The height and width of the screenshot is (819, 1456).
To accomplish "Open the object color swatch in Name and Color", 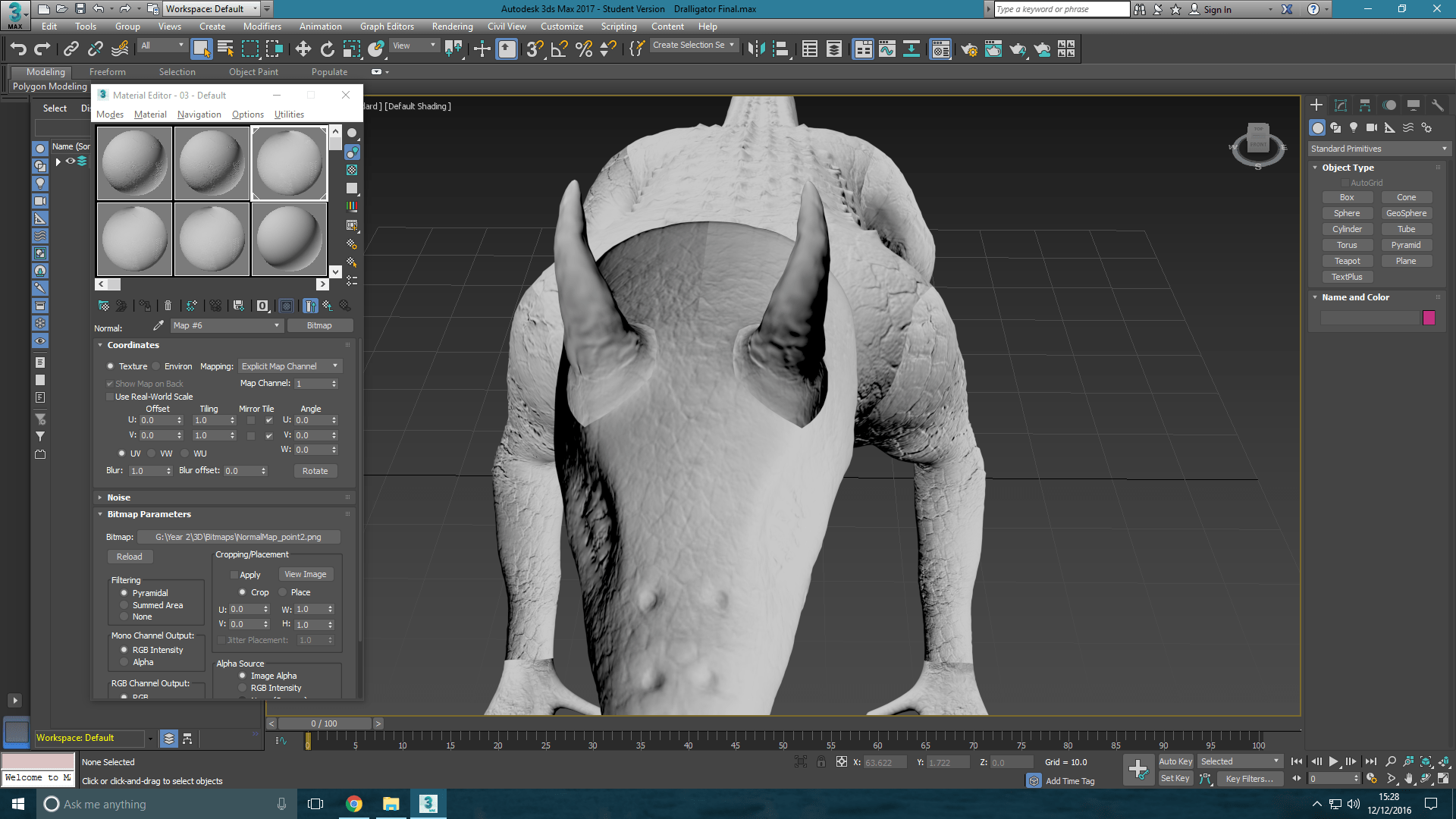I will point(1429,318).
